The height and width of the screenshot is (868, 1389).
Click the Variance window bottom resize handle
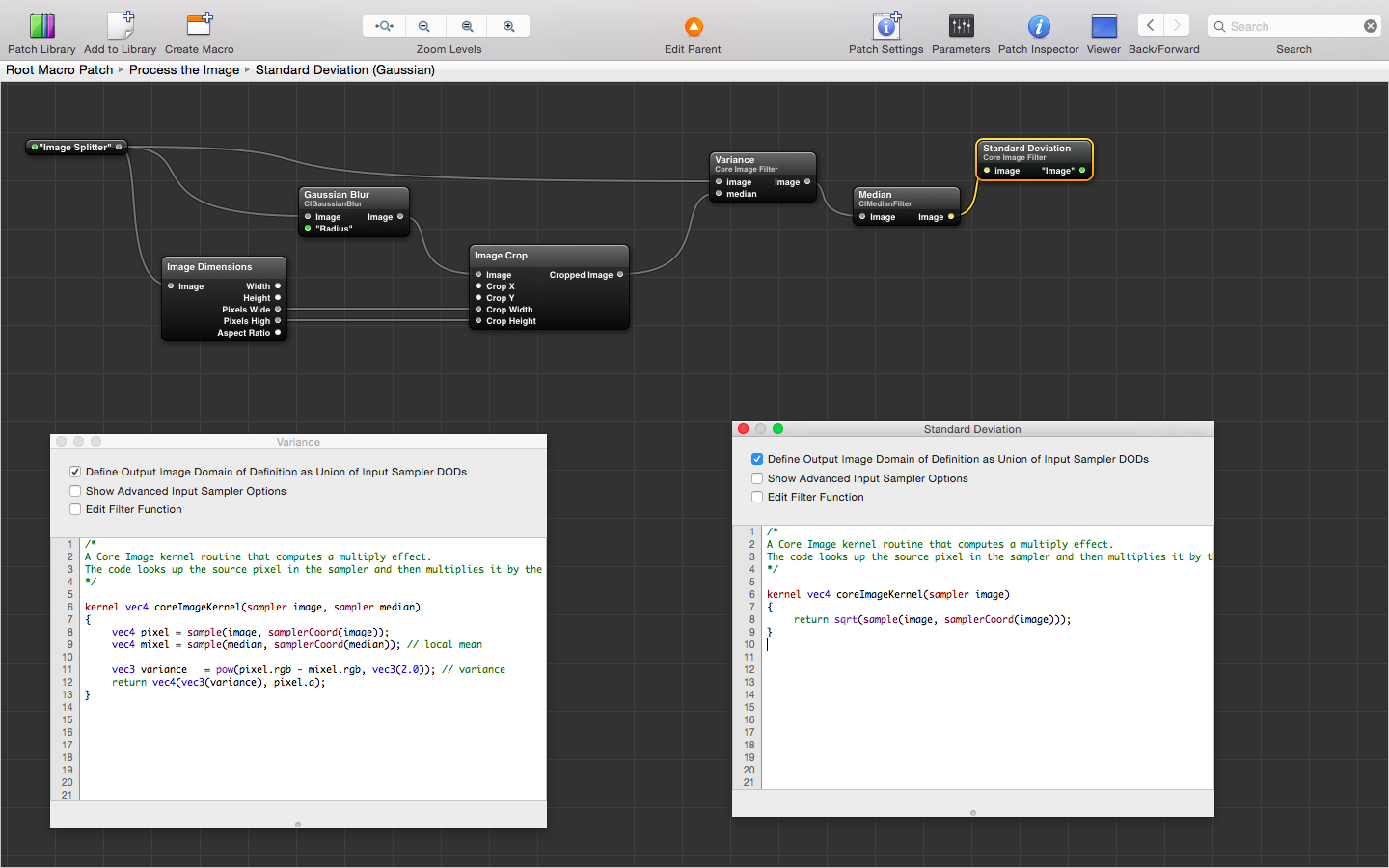click(x=298, y=825)
